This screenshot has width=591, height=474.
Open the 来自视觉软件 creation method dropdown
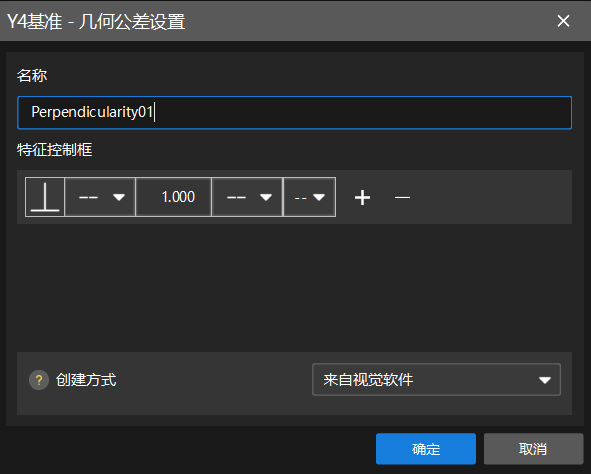[436, 379]
